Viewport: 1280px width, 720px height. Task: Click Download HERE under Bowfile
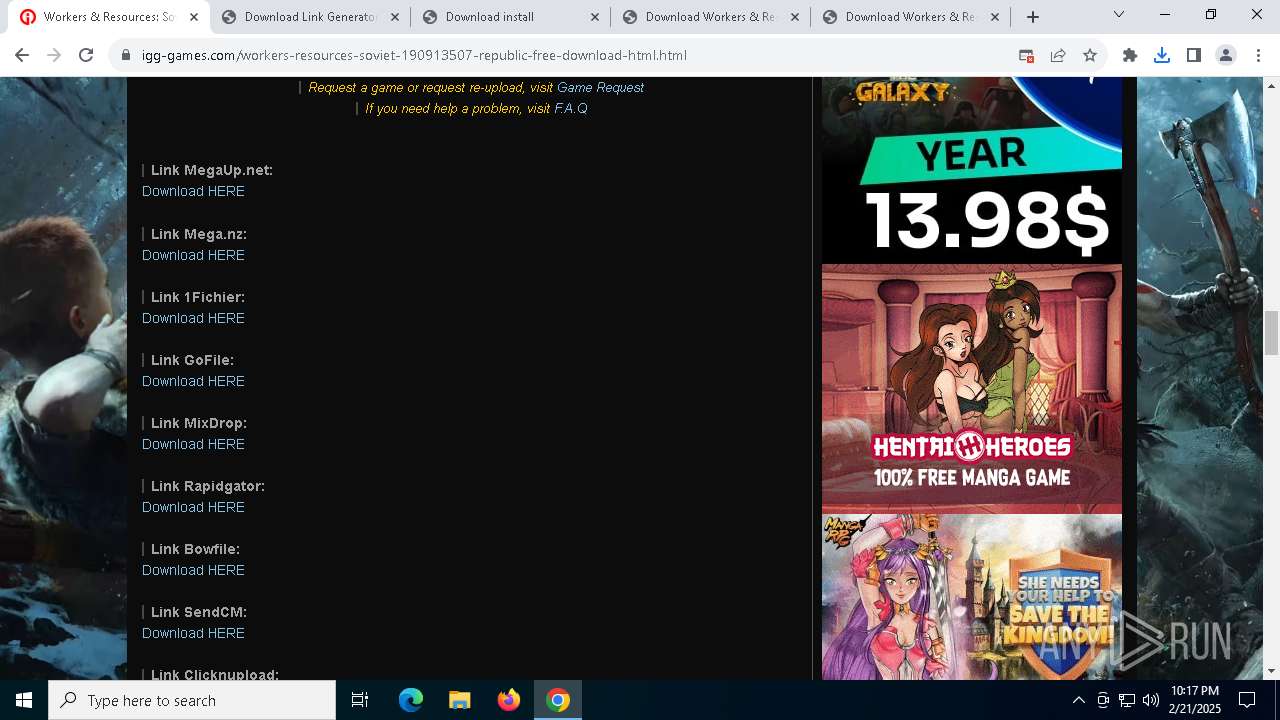click(x=193, y=570)
